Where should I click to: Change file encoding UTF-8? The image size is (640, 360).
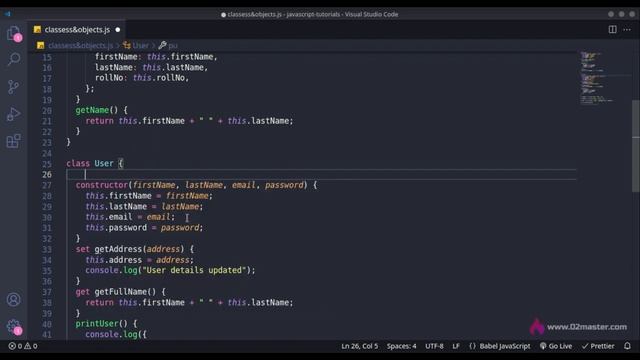(x=434, y=346)
